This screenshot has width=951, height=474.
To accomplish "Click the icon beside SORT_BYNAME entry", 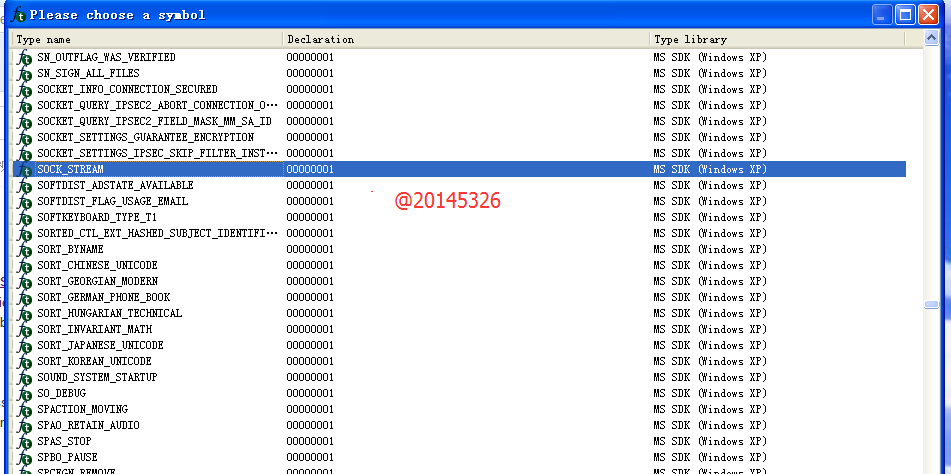I will (x=24, y=250).
